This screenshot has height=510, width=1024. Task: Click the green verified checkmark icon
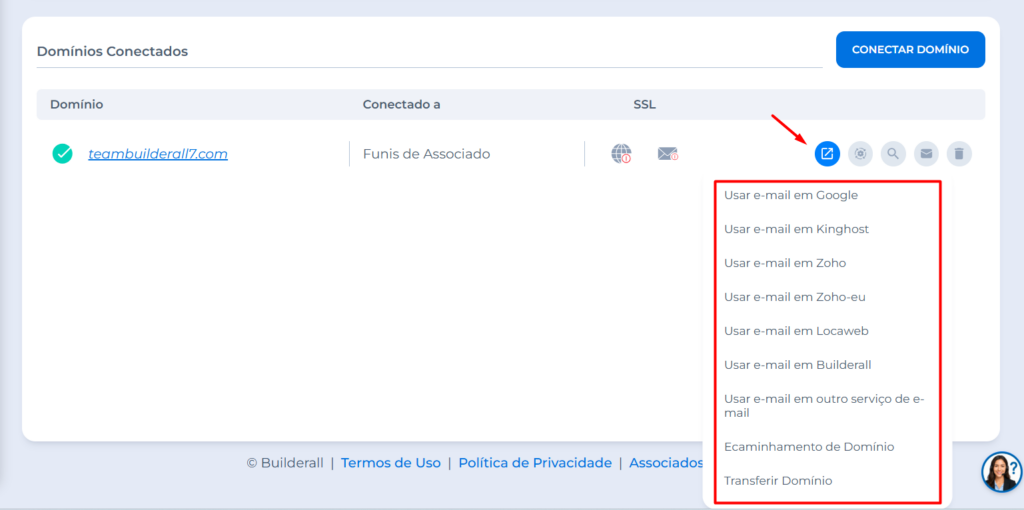click(x=63, y=154)
